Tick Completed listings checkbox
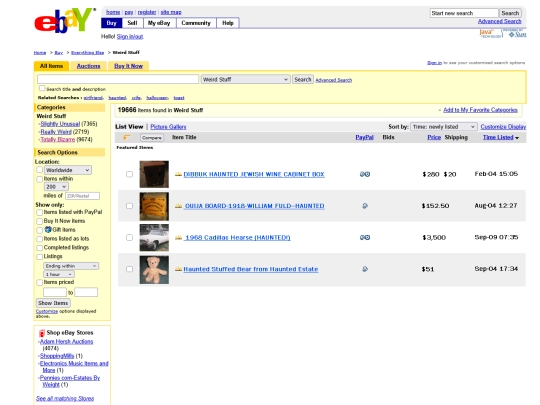 [40, 248]
